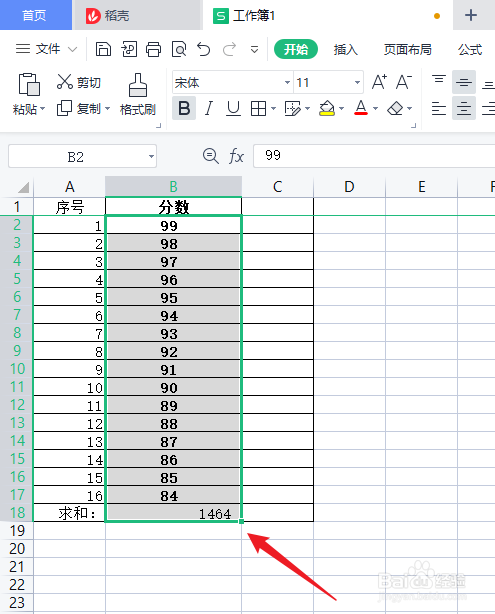Add a new tab with plus button
The height and width of the screenshot is (614, 495).
(x=471, y=15)
